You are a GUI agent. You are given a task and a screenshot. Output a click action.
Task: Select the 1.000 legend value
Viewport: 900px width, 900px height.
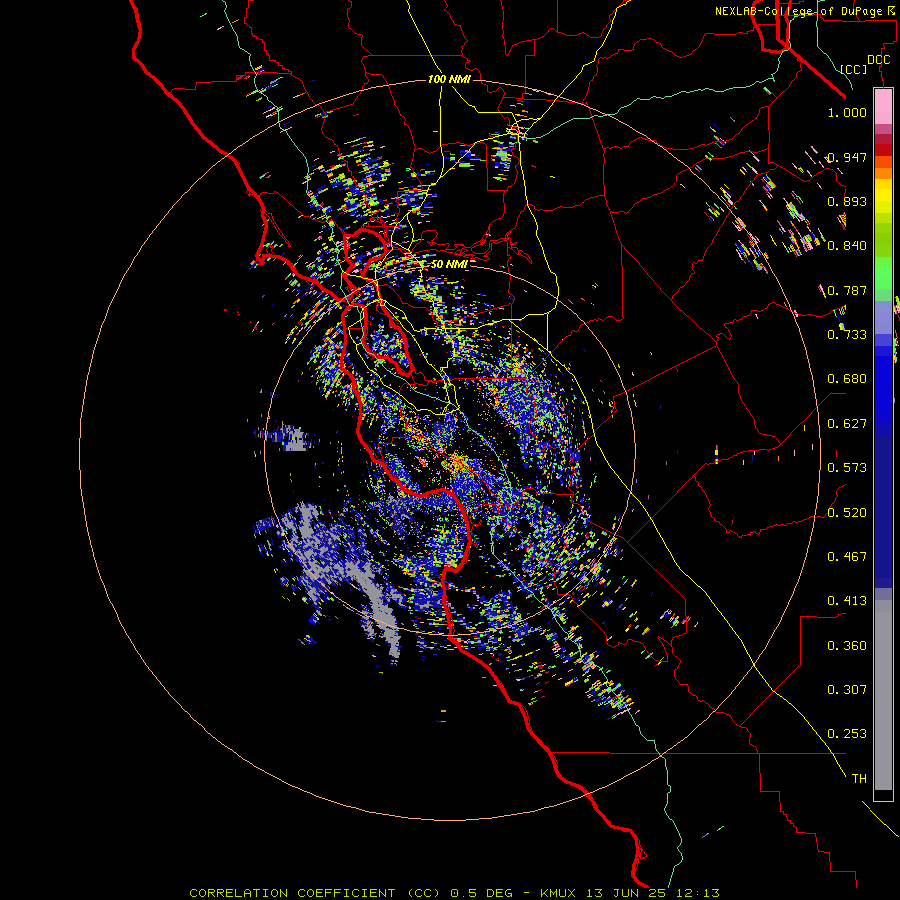pos(847,112)
